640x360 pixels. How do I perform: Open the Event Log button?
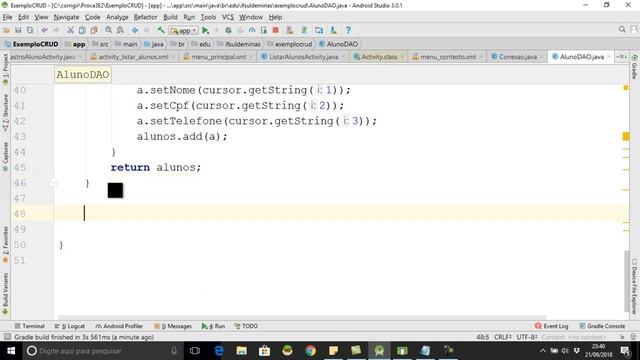click(x=551, y=326)
